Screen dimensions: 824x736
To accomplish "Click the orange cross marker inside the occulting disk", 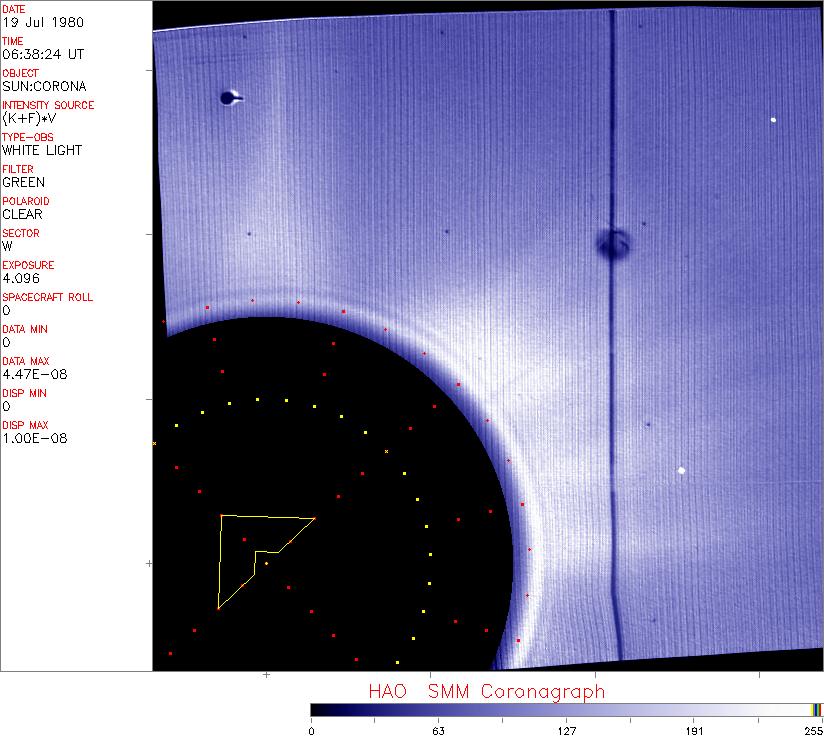I will [386, 452].
